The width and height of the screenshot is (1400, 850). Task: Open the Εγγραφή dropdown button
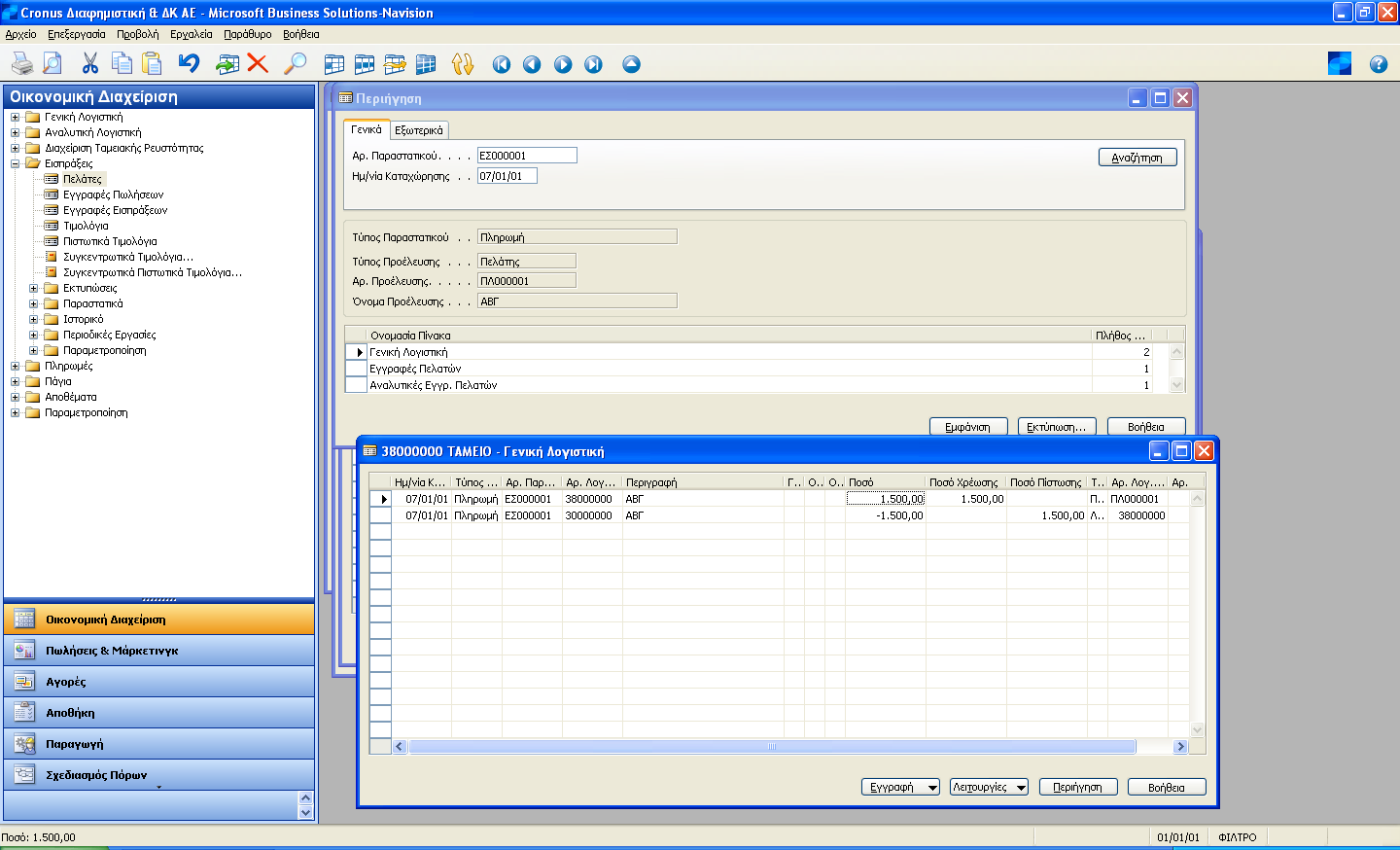coord(900,787)
